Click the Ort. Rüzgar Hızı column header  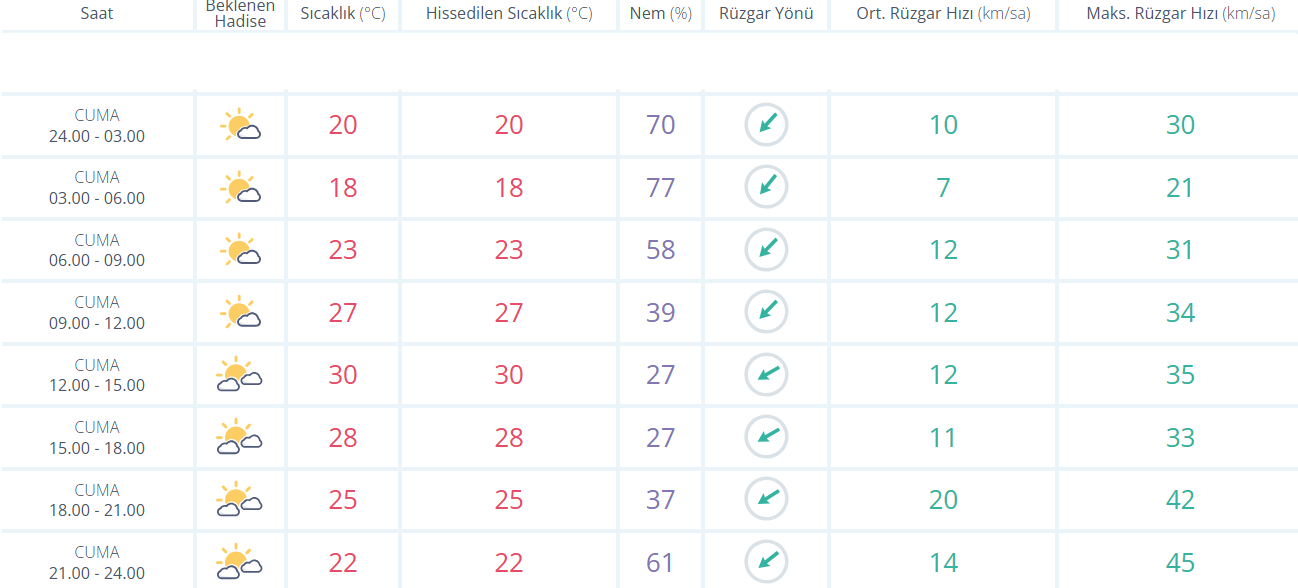coord(943,14)
